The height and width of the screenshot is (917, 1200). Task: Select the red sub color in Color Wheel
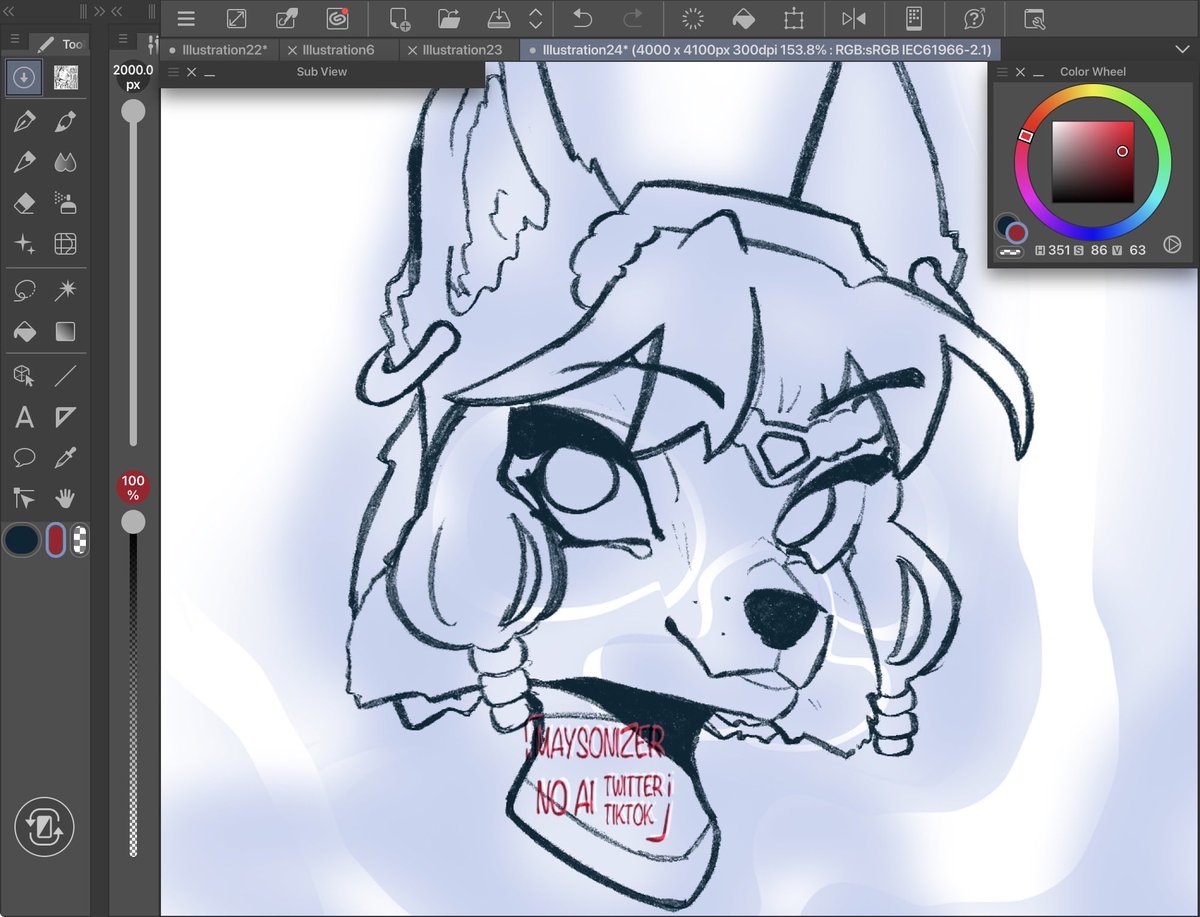point(1017,233)
